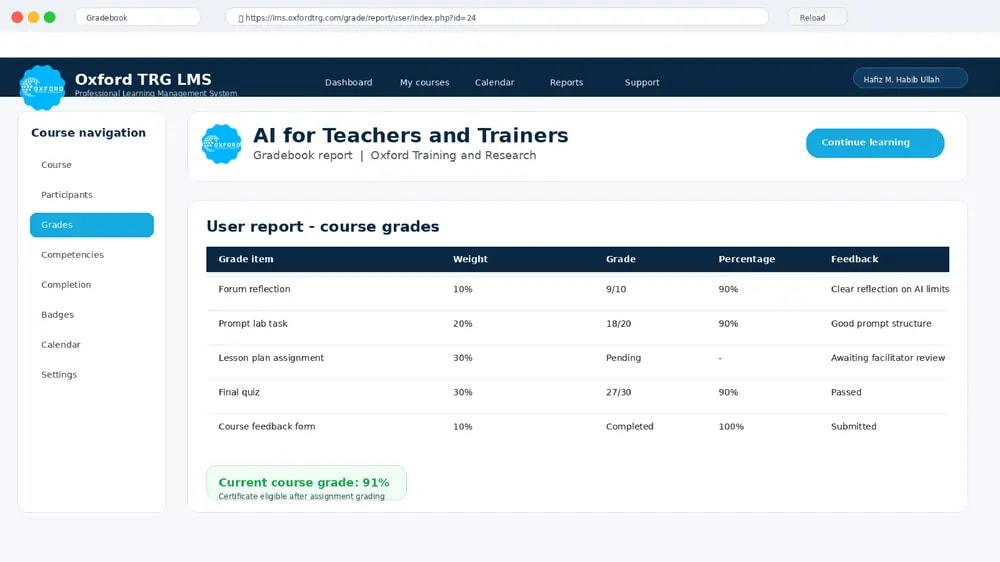
Task: Click the Forum reflection grade item
Action: [x=254, y=289]
